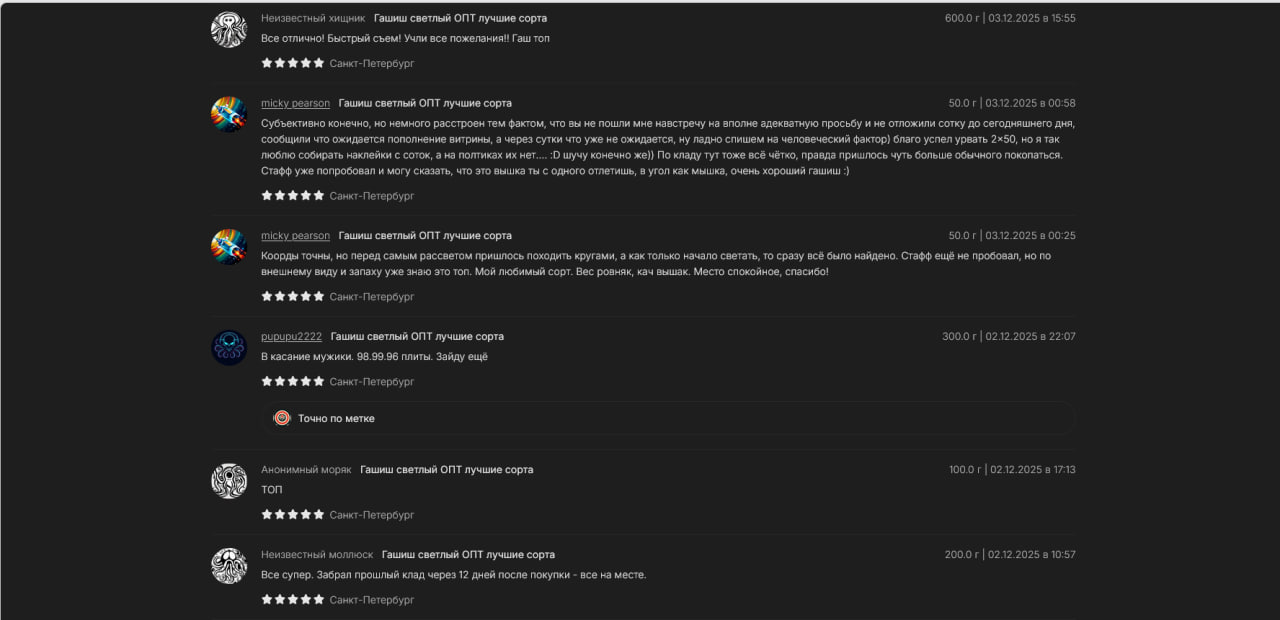Open the micky pearson profile link at 00:58
The width and height of the screenshot is (1280, 620).
(295, 103)
